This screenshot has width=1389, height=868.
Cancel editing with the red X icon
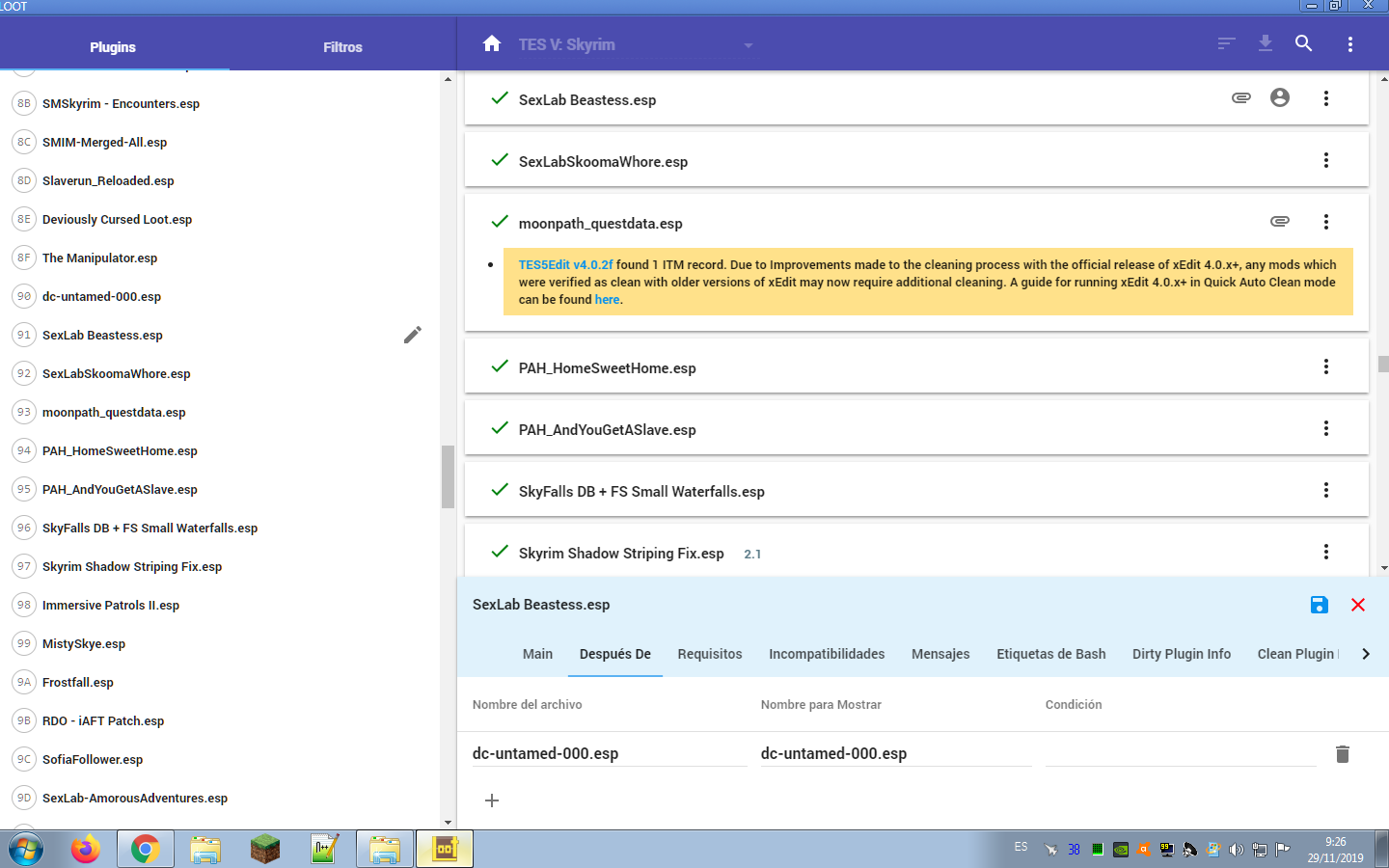(x=1358, y=605)
